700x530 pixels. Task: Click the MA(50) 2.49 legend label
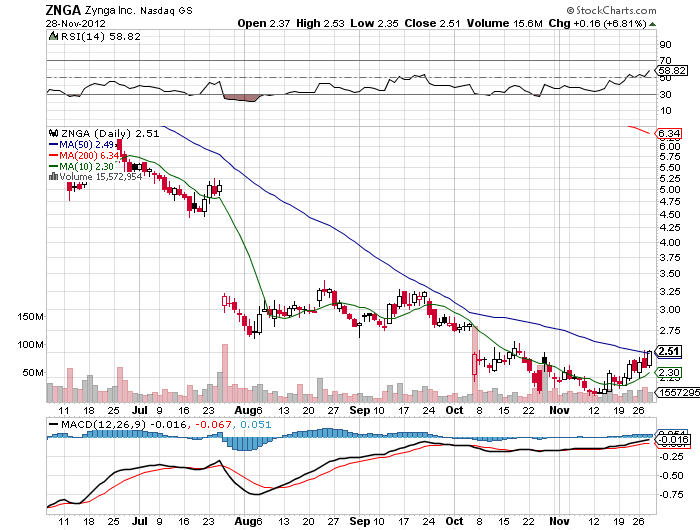[x=86, y=145]
